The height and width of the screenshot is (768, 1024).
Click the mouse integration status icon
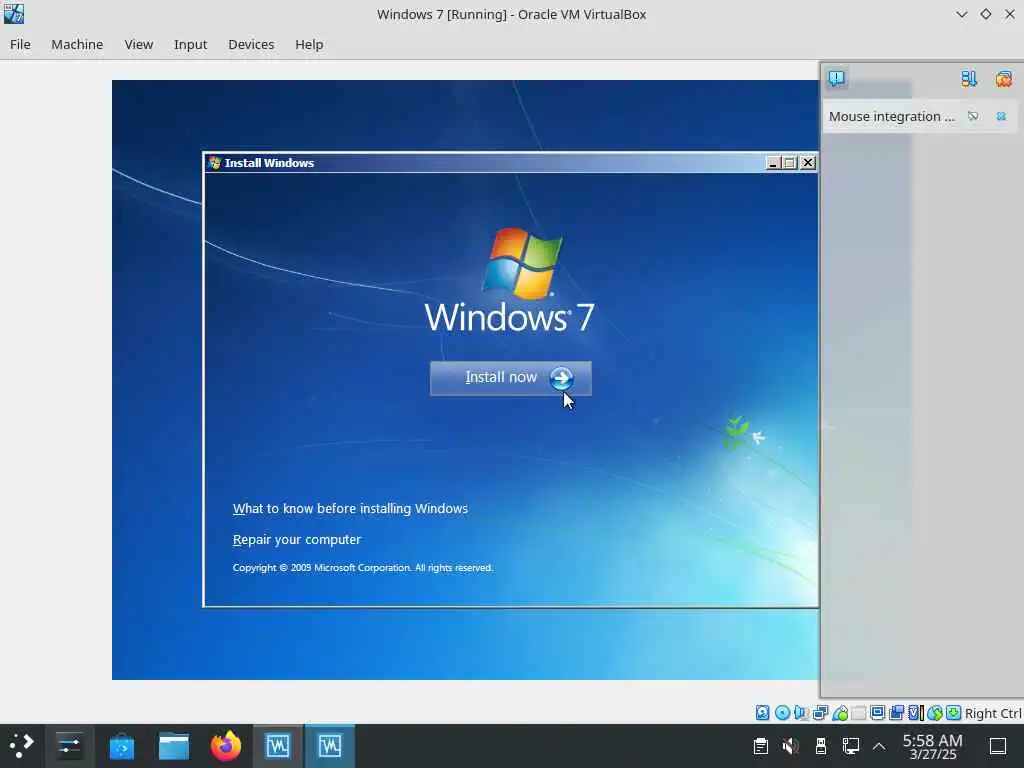pyautogui.click(x=935, y=712)
